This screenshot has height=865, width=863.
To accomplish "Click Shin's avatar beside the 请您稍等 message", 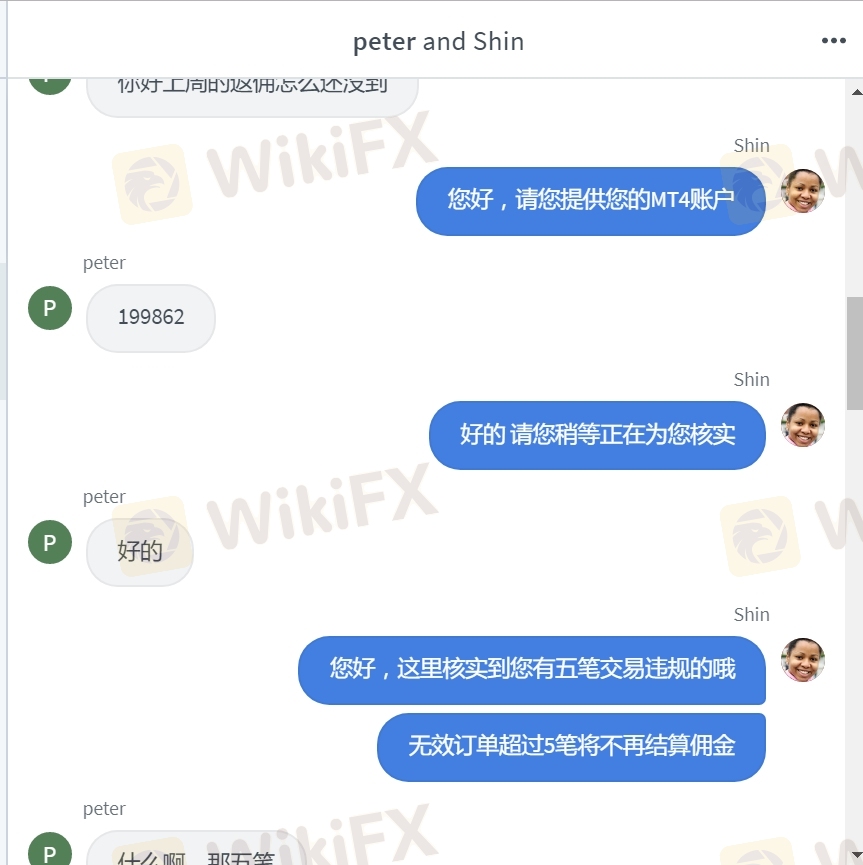I will tap(803, 425).
